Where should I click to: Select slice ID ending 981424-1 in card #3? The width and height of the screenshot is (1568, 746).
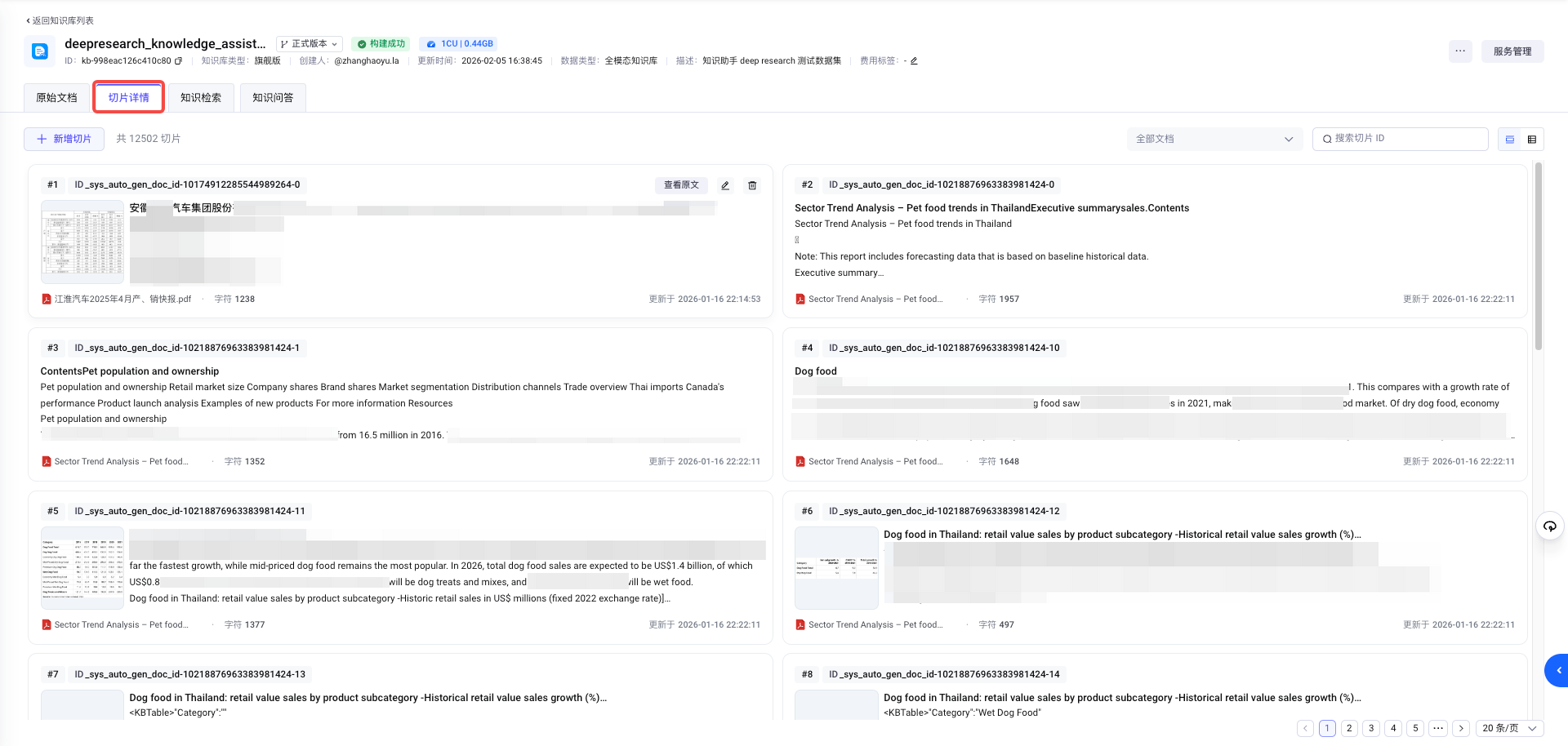tap(187, 349)
